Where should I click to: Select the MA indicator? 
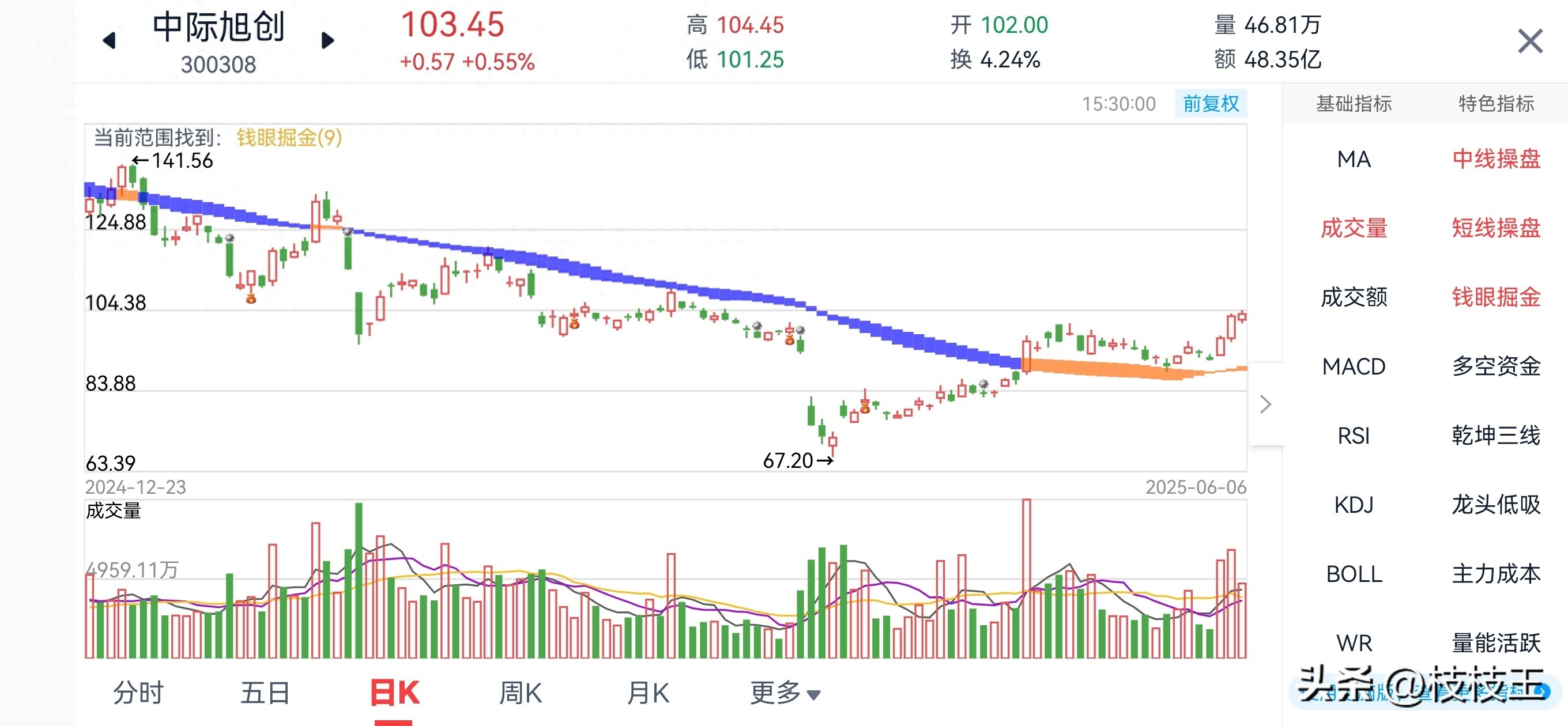click(x=1354, y=160)
